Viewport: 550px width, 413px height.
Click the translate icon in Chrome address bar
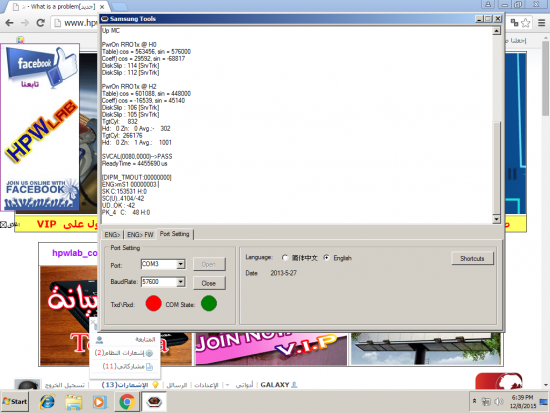click(514, 23)
